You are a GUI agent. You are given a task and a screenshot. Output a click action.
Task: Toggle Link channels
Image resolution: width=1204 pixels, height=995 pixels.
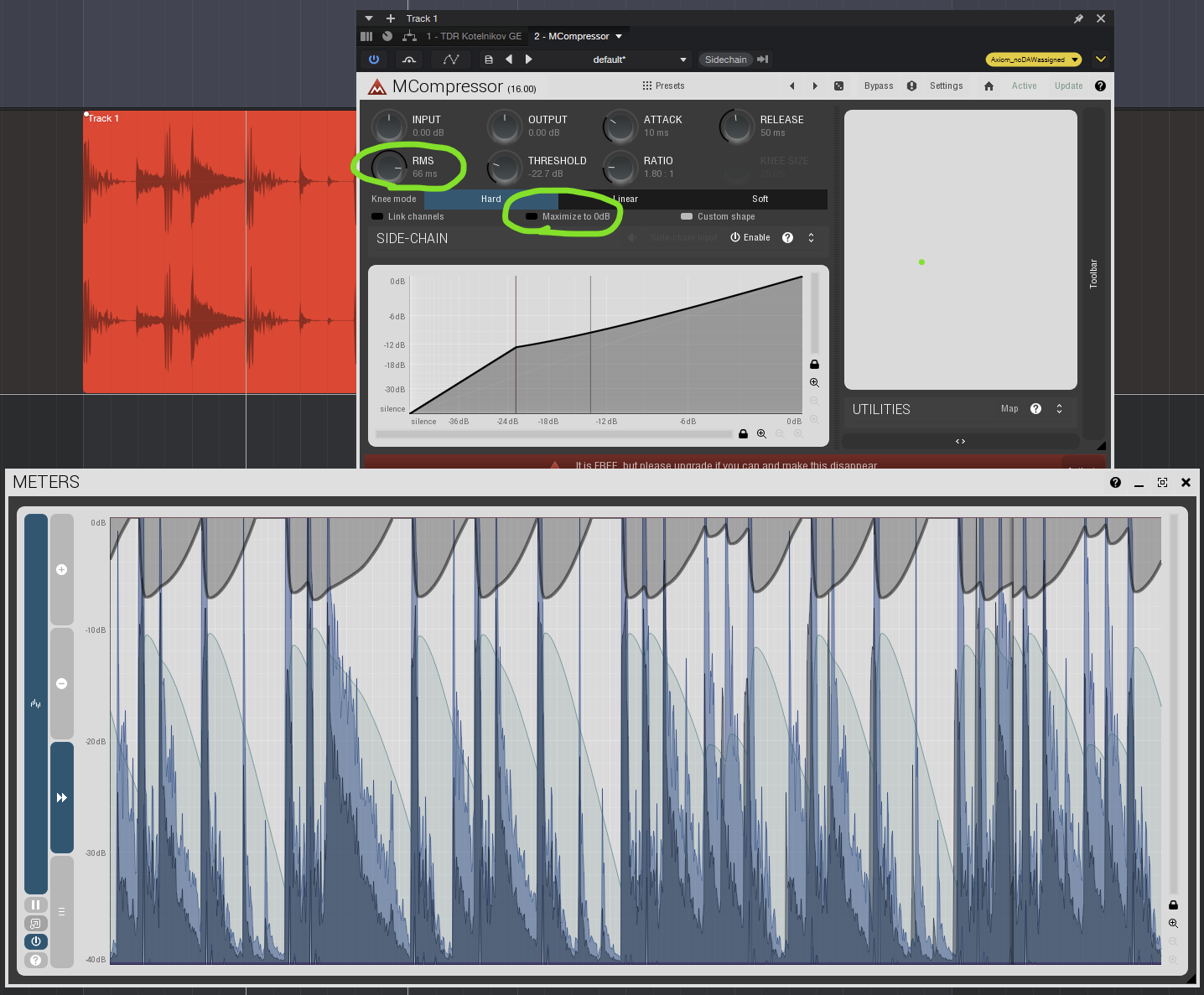click(408, 216)
